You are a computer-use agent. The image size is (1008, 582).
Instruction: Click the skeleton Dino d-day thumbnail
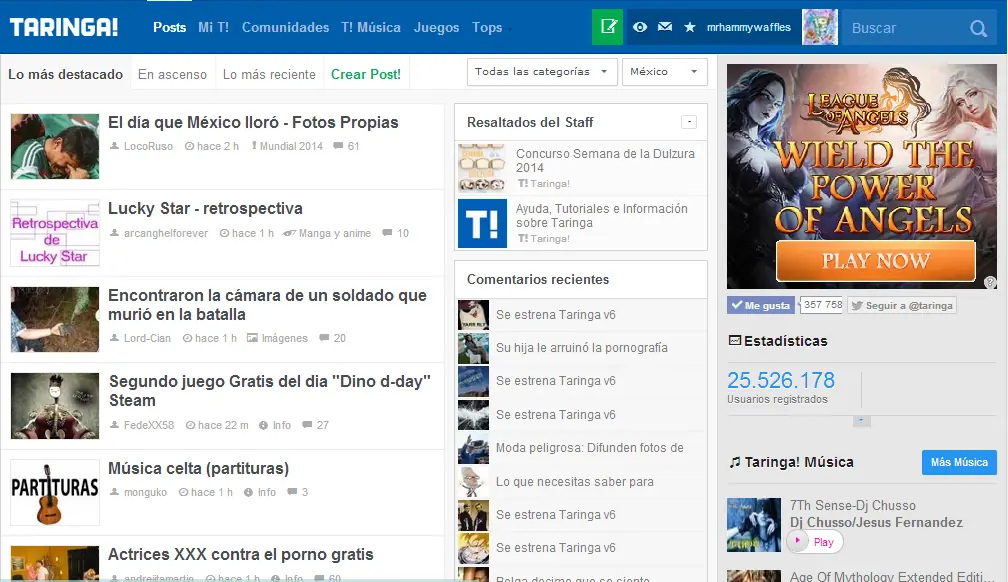55,406
